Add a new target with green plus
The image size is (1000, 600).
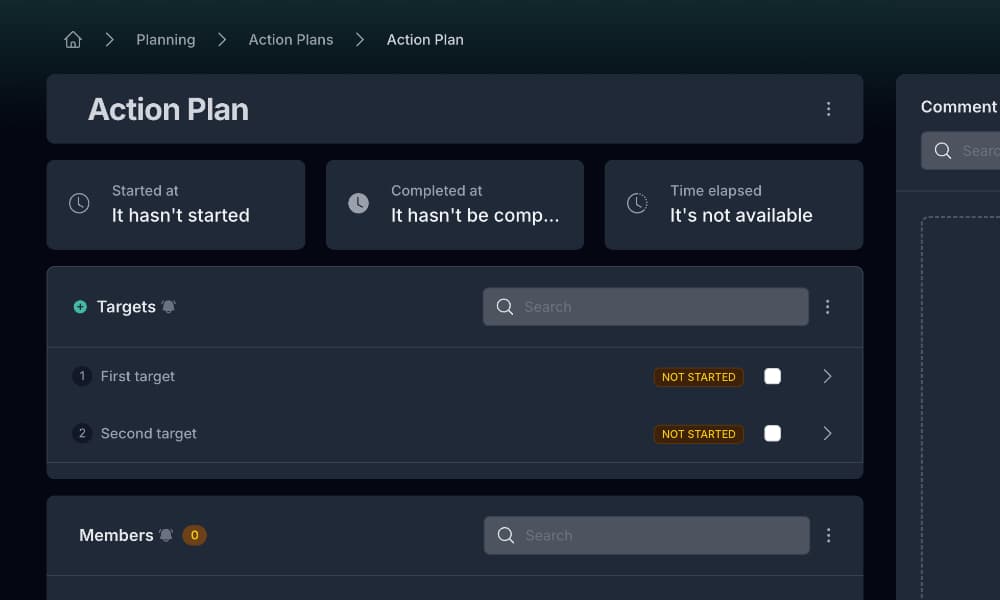80,307
